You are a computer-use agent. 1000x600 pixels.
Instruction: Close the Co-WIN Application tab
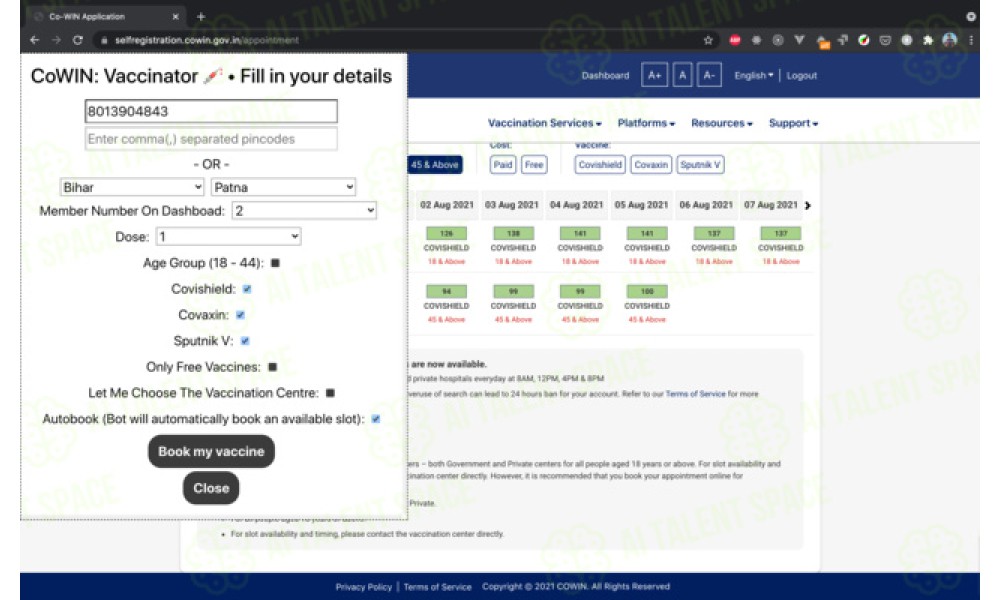coord(175,17)
